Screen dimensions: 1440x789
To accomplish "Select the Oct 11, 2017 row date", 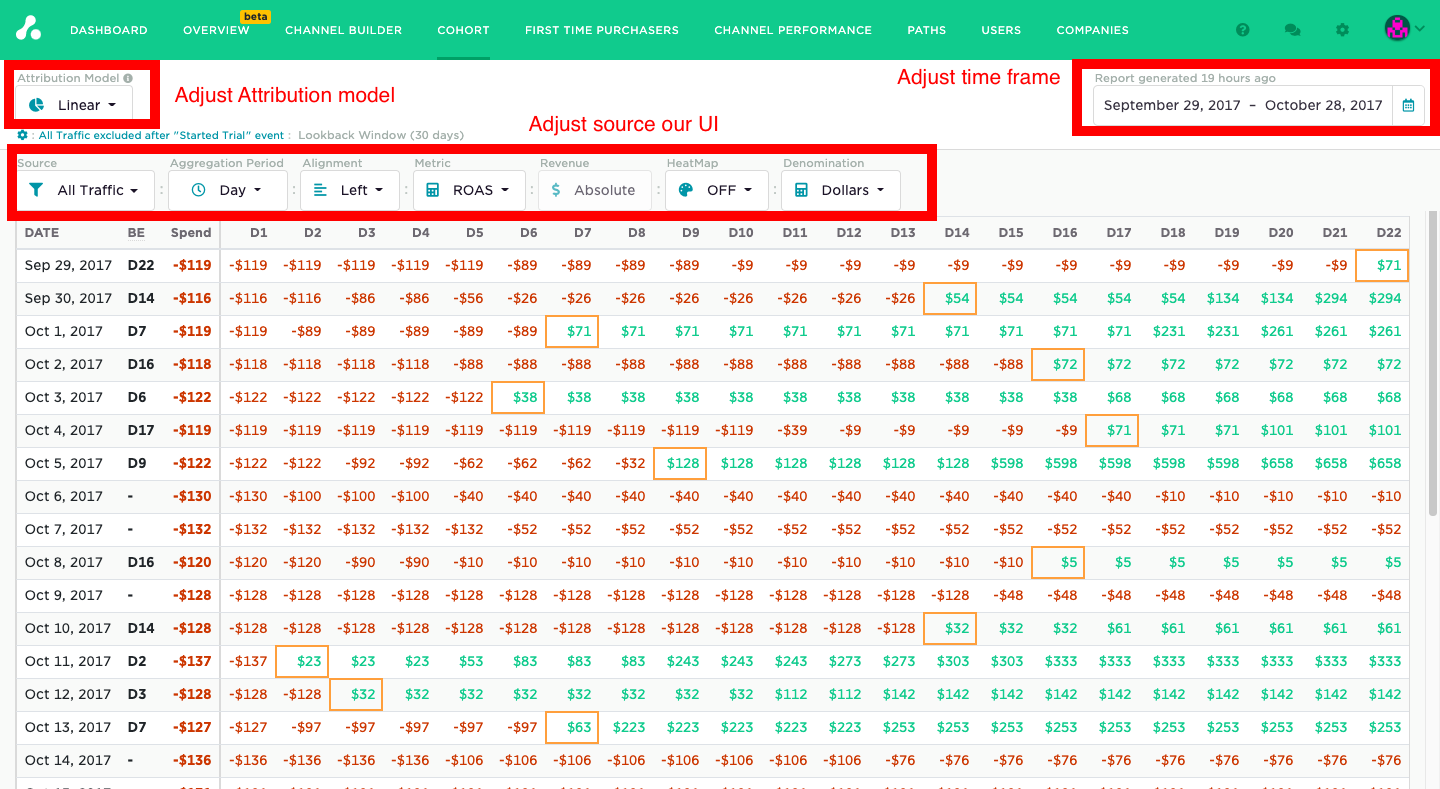I will point(68,661).
